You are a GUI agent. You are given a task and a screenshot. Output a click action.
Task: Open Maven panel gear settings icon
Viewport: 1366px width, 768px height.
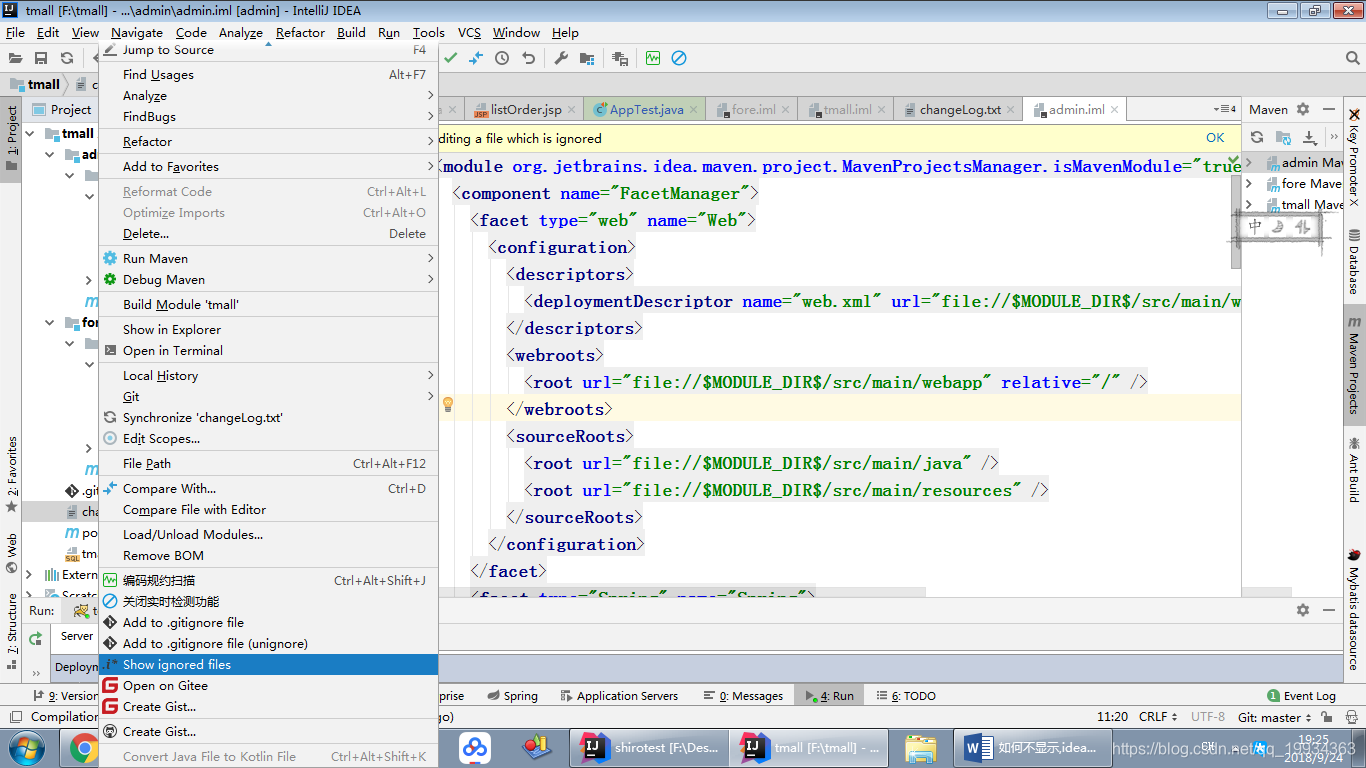click(1303, 109)
